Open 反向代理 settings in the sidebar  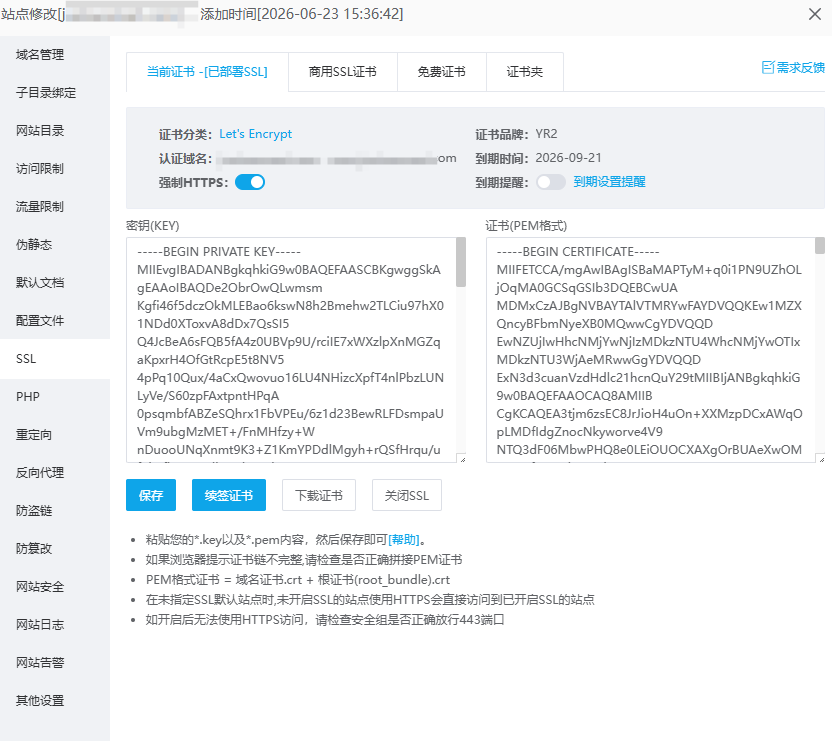pyautogui.click(x=40, y=473)
